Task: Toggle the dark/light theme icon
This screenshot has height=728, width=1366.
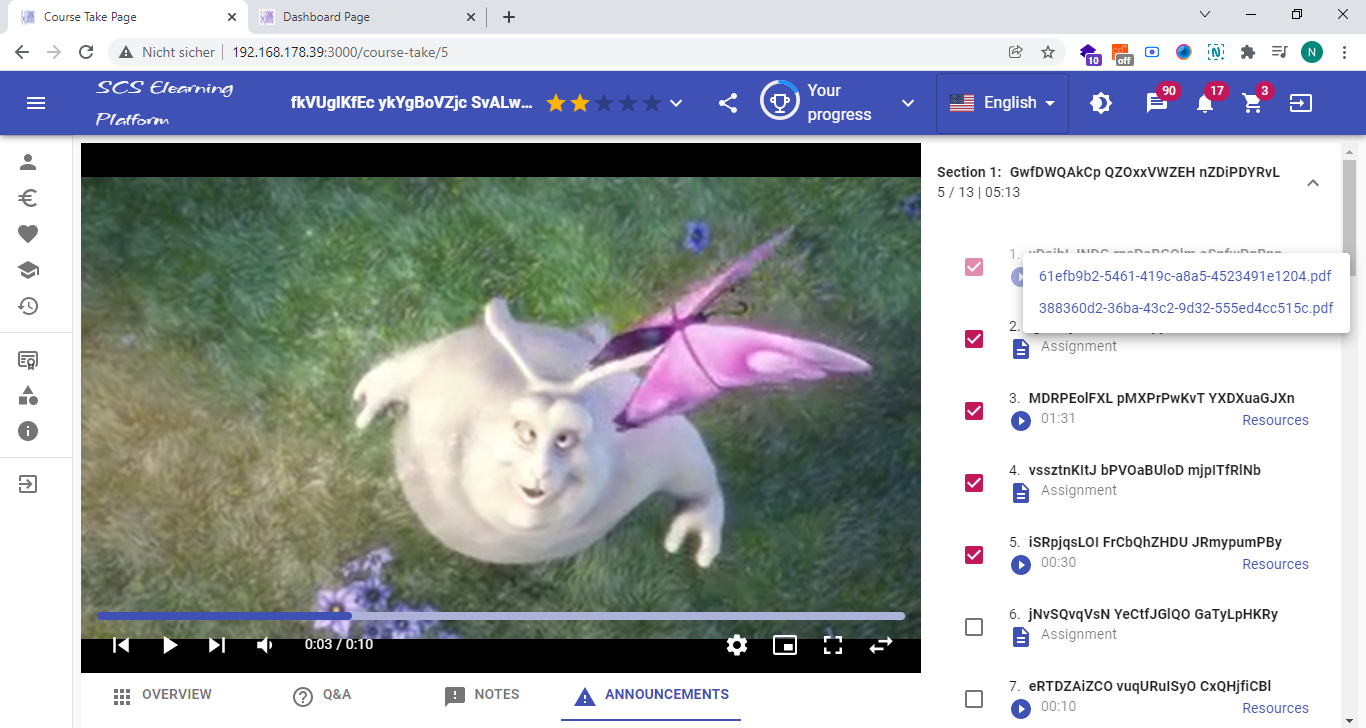Action: pos(1101,103)
